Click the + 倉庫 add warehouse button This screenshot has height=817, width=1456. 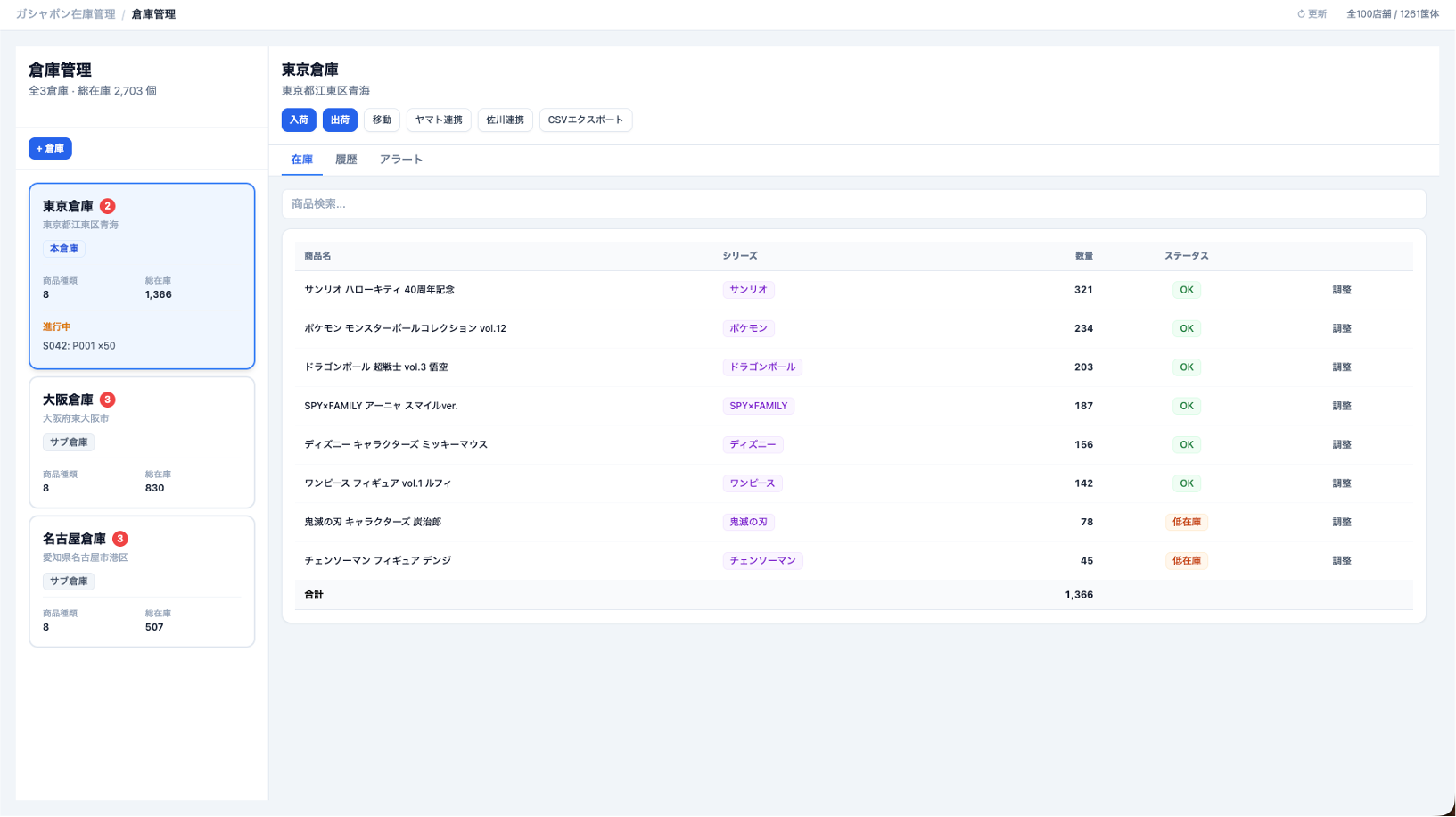(50, 149)
